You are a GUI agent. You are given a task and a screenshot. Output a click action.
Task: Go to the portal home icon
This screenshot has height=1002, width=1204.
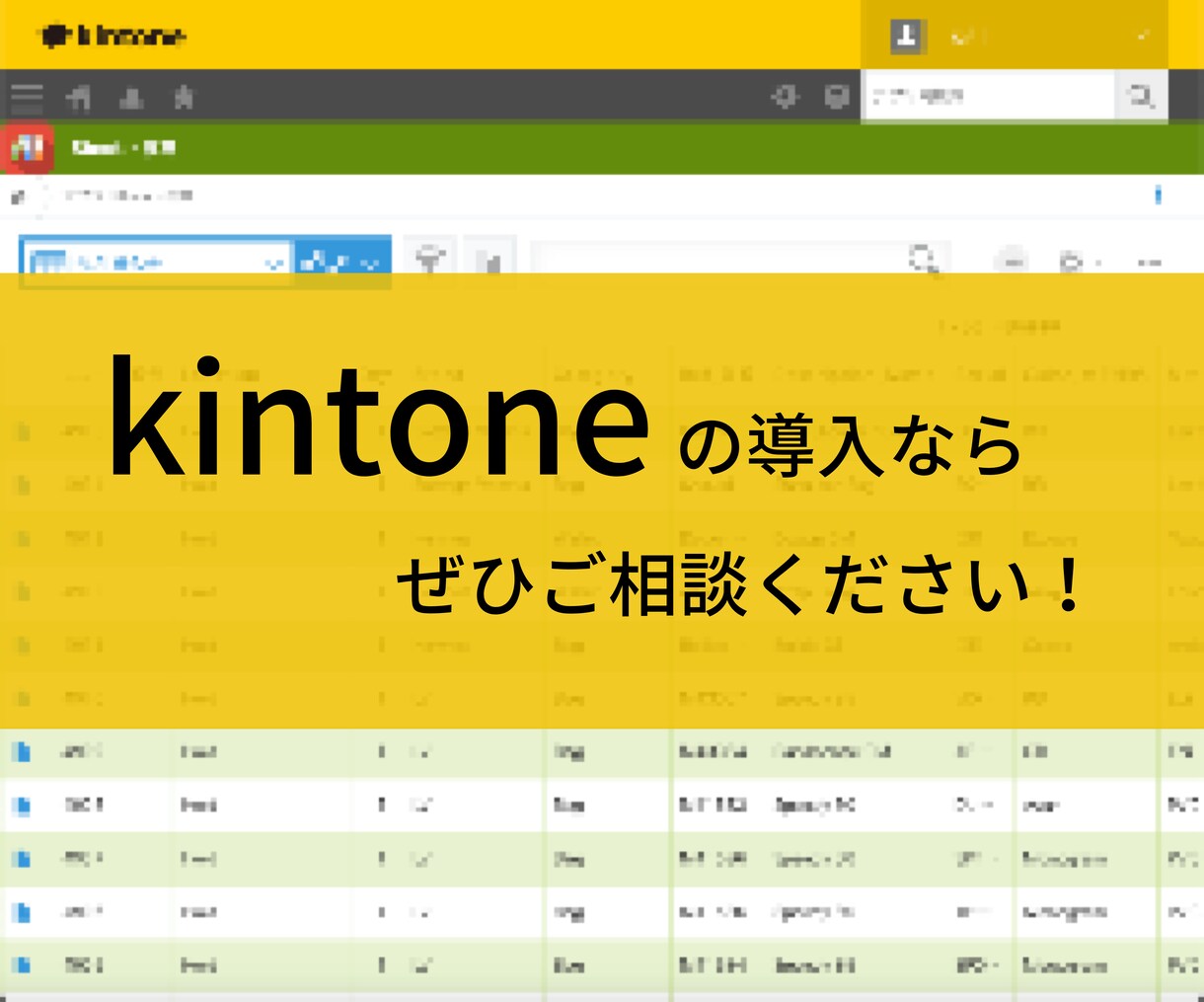[x=79, y=97]
